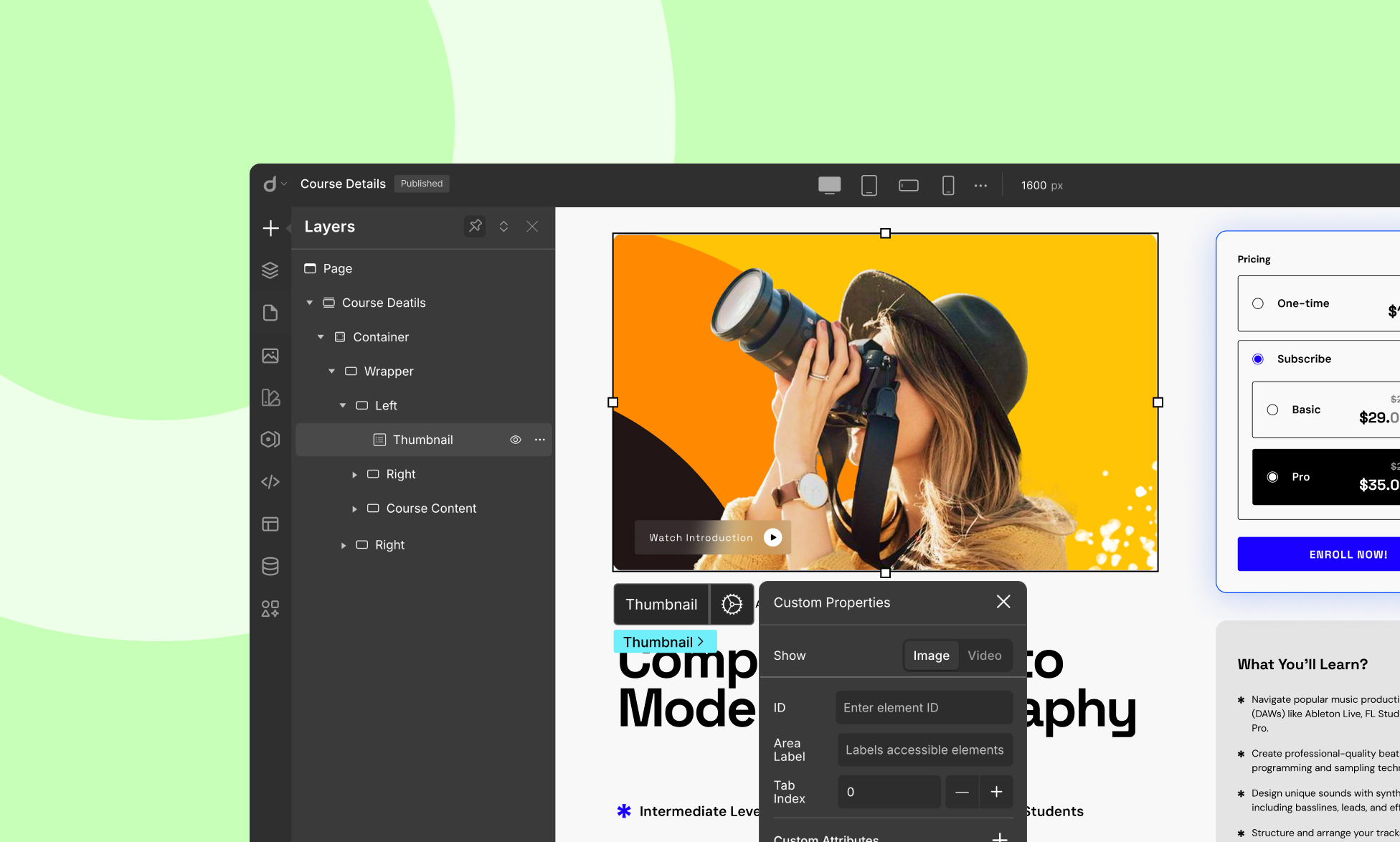Open the app logo menu
The image size is (1400, 842).
pyautogui.click(x=274, y=184)
